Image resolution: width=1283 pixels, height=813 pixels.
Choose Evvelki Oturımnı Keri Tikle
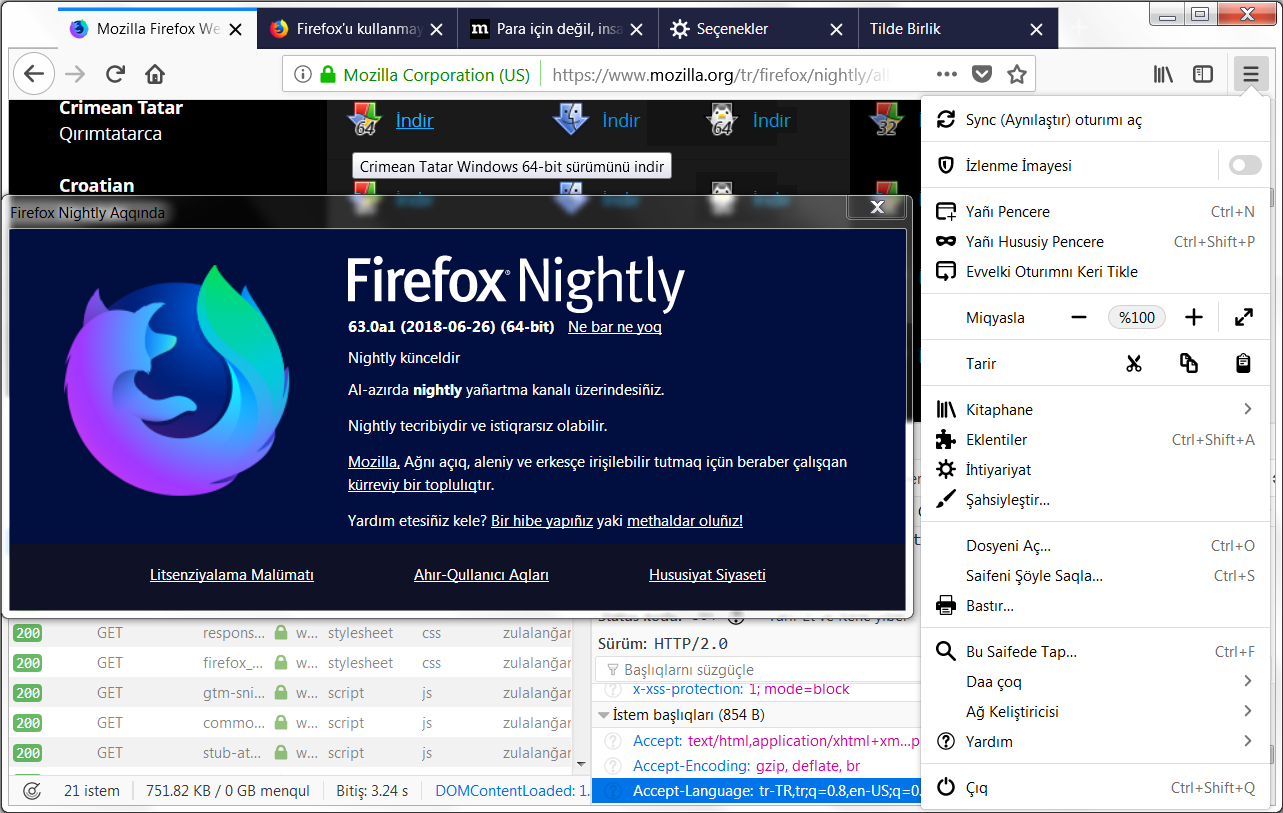[x=1097, y=272]
